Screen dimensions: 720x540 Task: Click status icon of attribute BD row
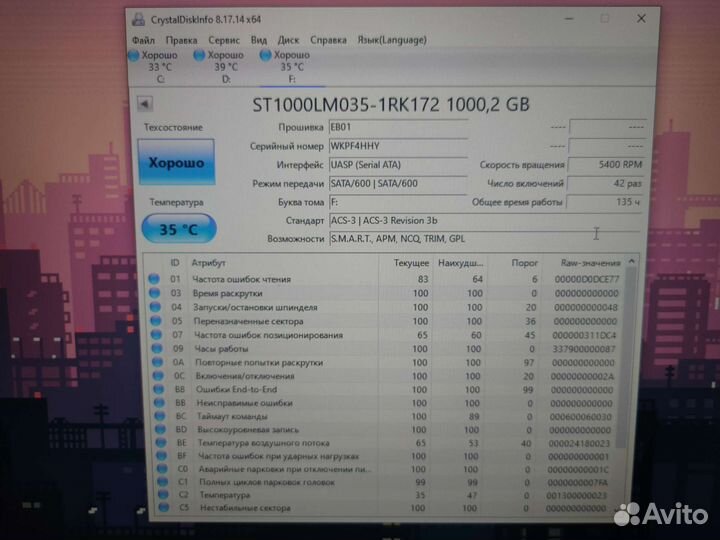coord(160,429)
